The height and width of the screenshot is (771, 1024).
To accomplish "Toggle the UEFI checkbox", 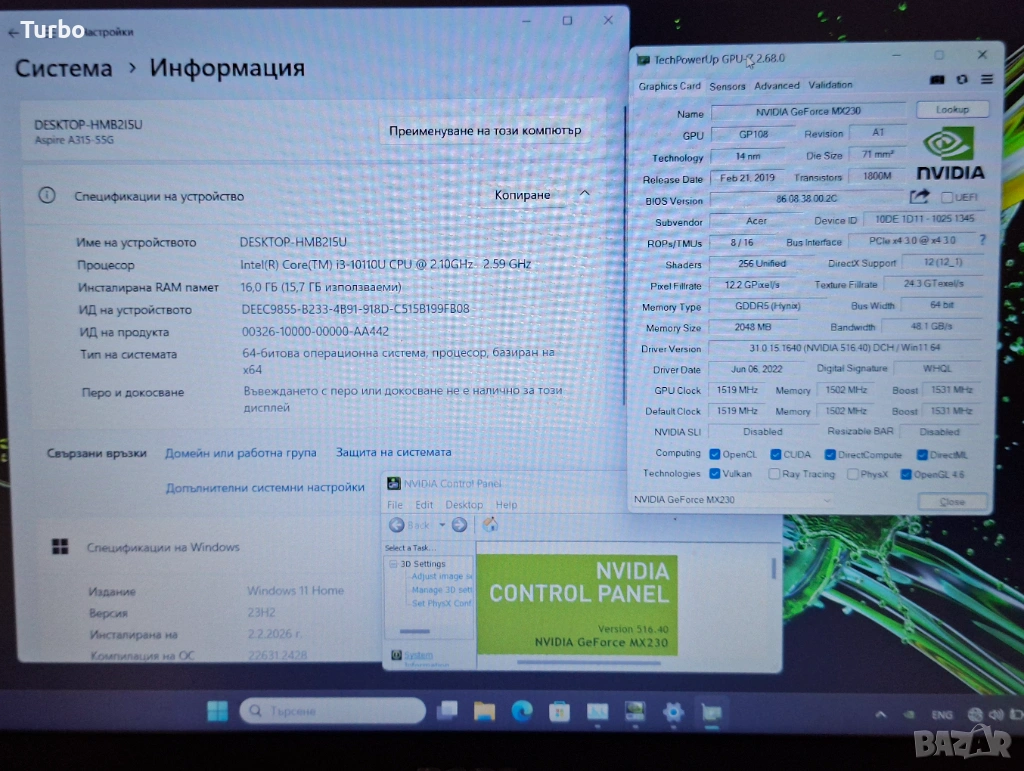I will [946, 198].
